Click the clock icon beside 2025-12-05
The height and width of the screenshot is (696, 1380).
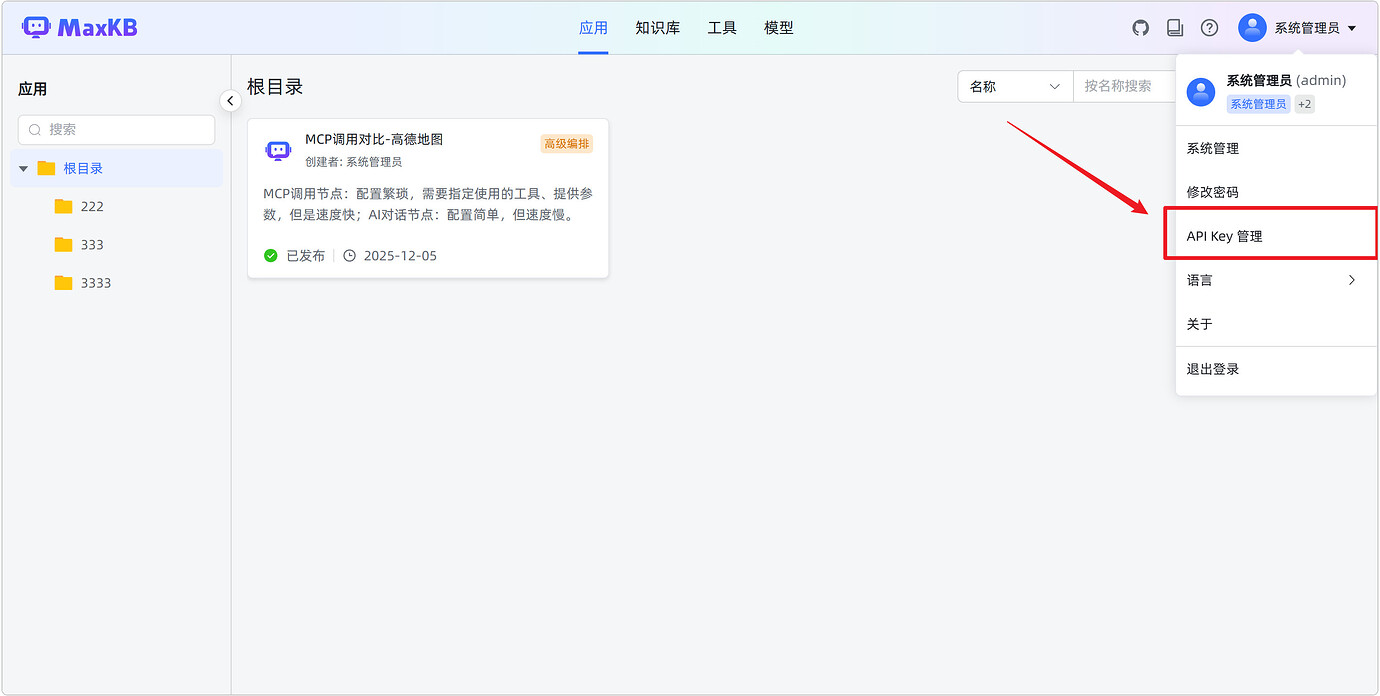point(350,255)
